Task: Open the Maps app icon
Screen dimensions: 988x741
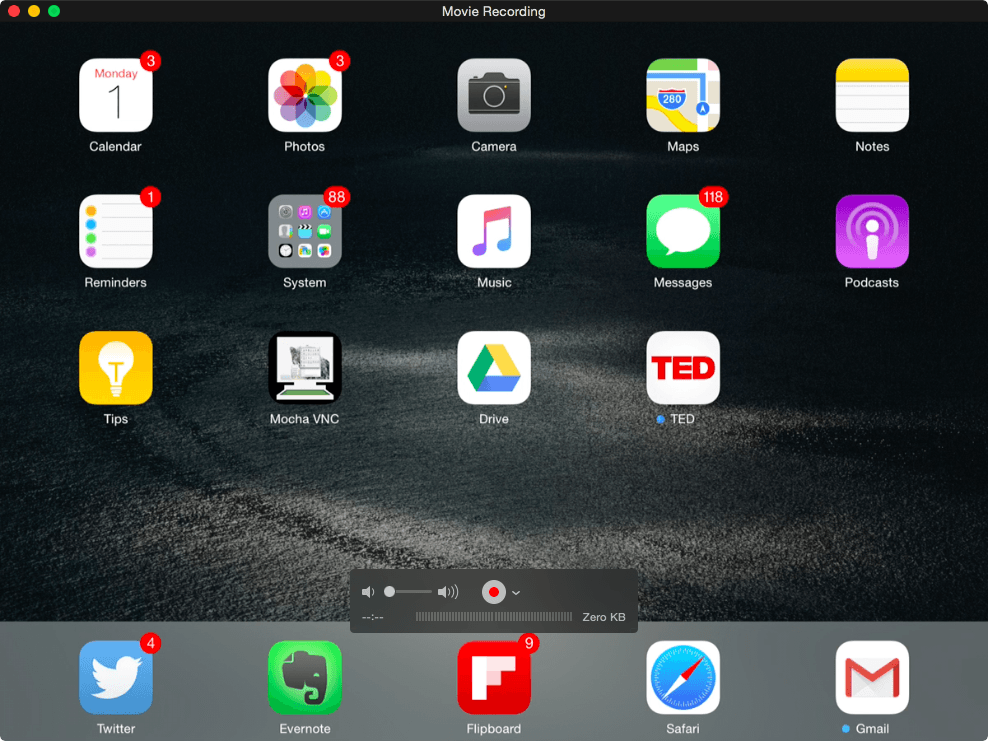Action: pos(683,95)
